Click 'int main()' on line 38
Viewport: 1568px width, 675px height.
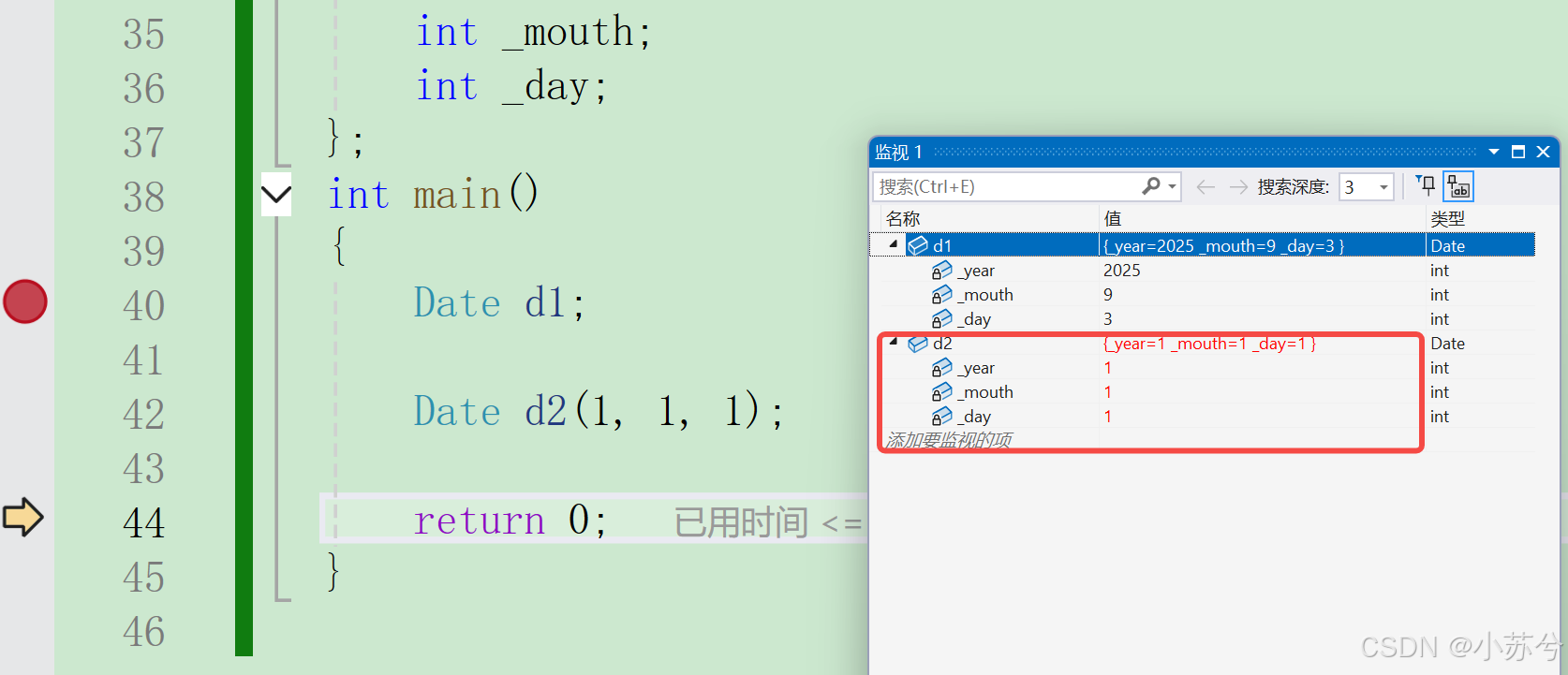(x=433, y=195)
